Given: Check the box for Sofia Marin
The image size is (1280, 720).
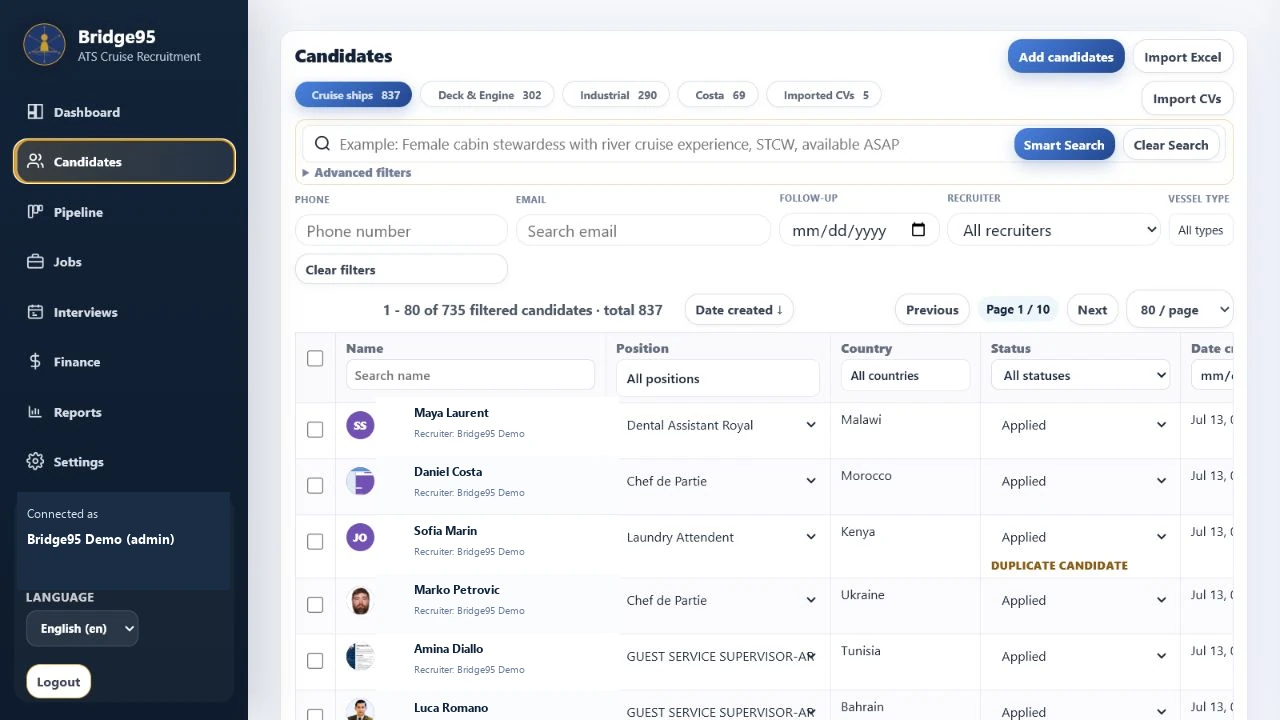Looking at the screenshot, I should [315, 541].
